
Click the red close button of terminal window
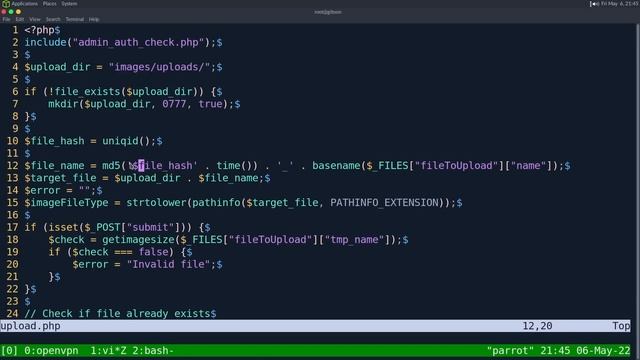point(4,12)
